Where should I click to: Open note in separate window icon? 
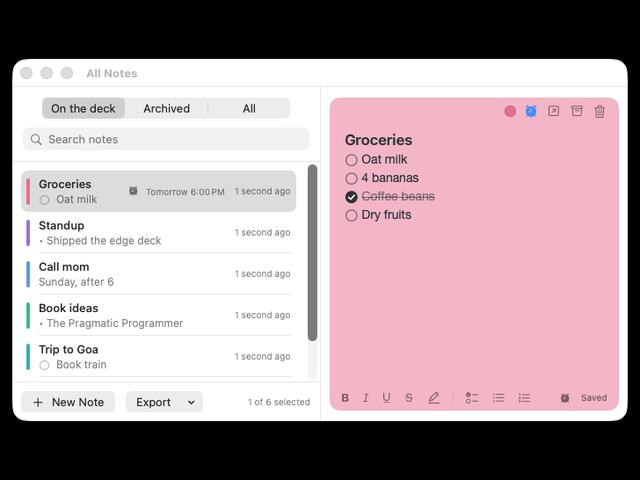tap(553, 111)
